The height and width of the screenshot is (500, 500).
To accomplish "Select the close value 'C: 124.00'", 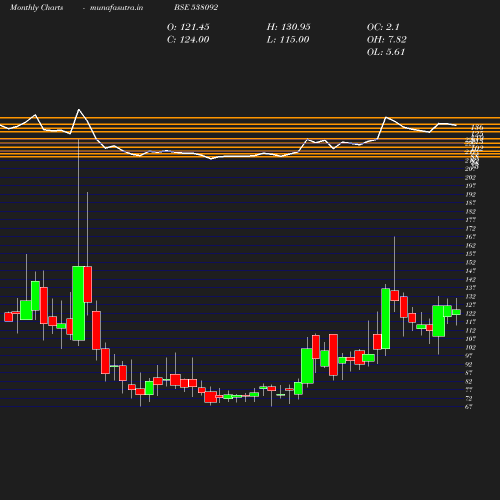I will pos(188,40).
